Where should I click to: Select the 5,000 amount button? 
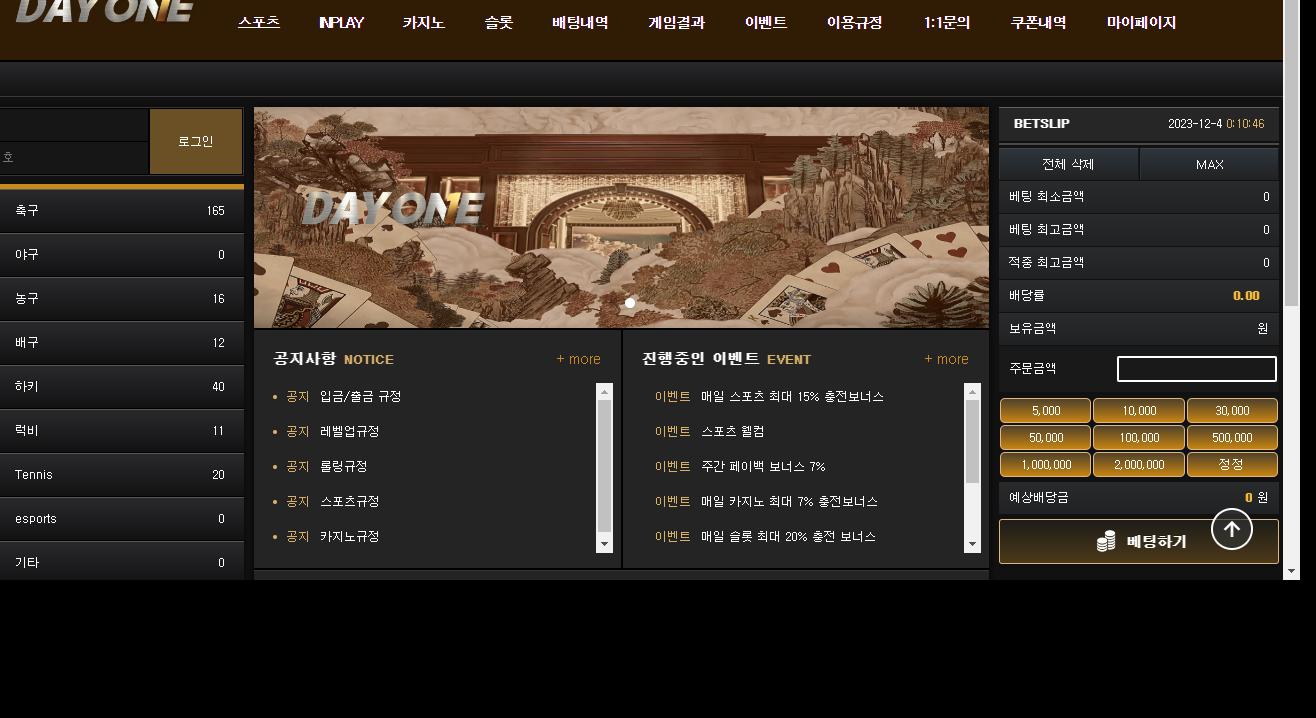[1045, 411]
